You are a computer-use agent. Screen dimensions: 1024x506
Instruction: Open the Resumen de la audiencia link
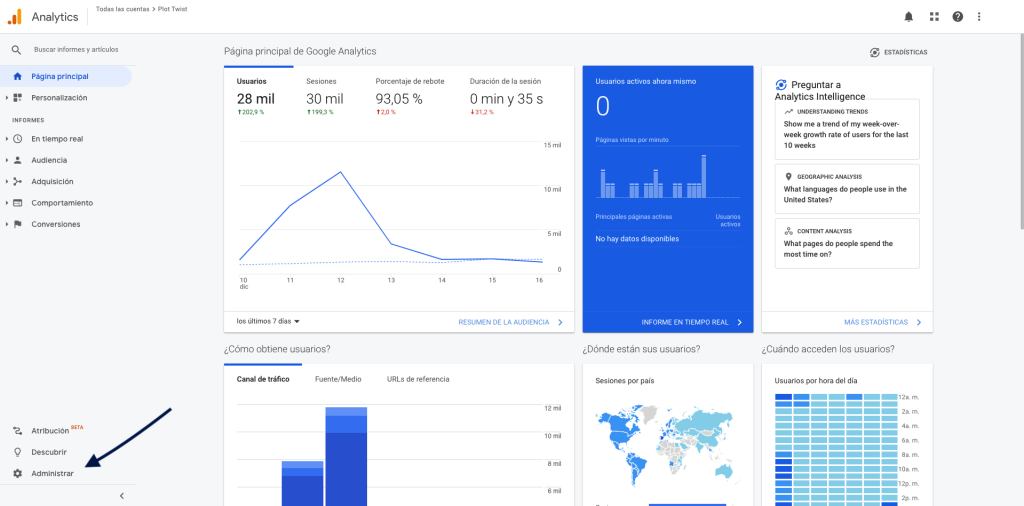coord(510,322)
